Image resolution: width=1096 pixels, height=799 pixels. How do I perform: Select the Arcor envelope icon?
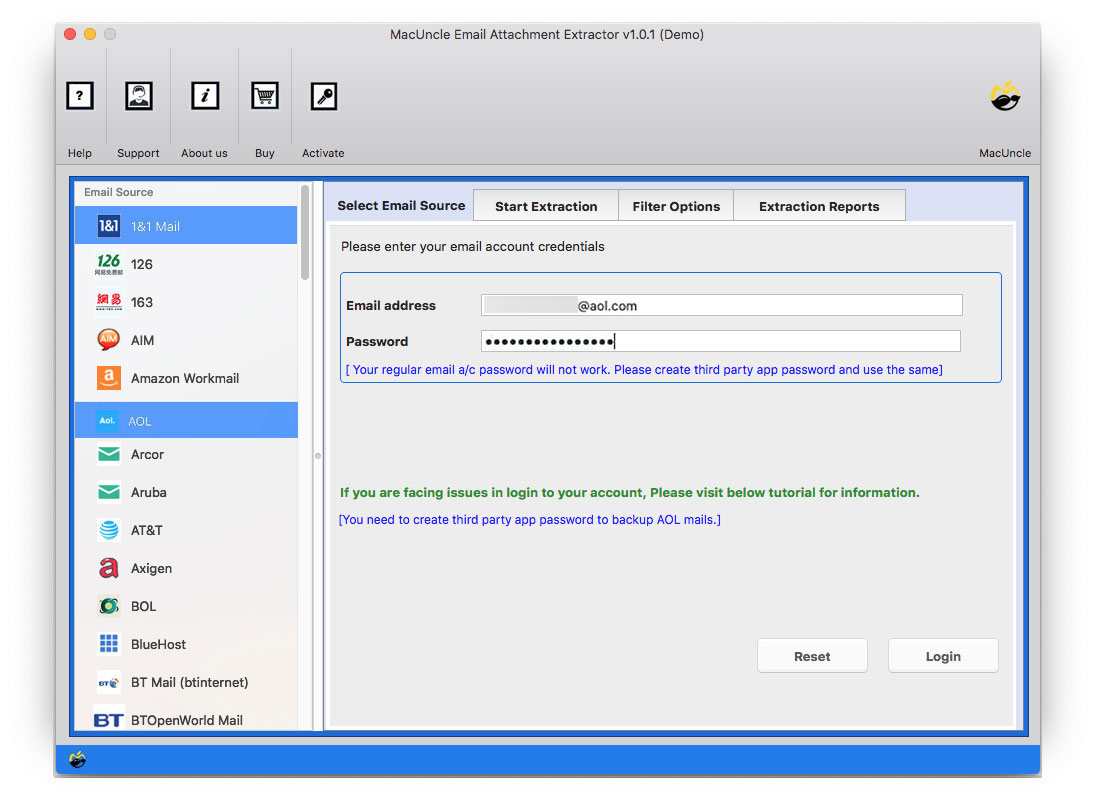tap(108, 454)
